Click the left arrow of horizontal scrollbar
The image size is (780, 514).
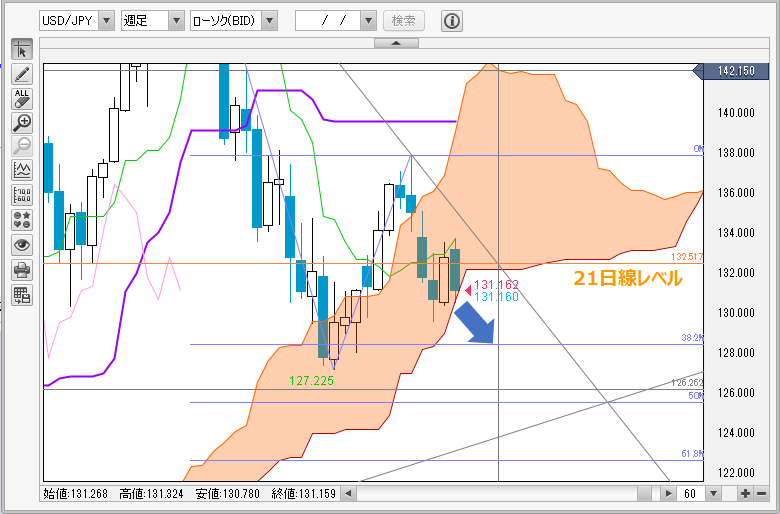click(x=349, y=494)
